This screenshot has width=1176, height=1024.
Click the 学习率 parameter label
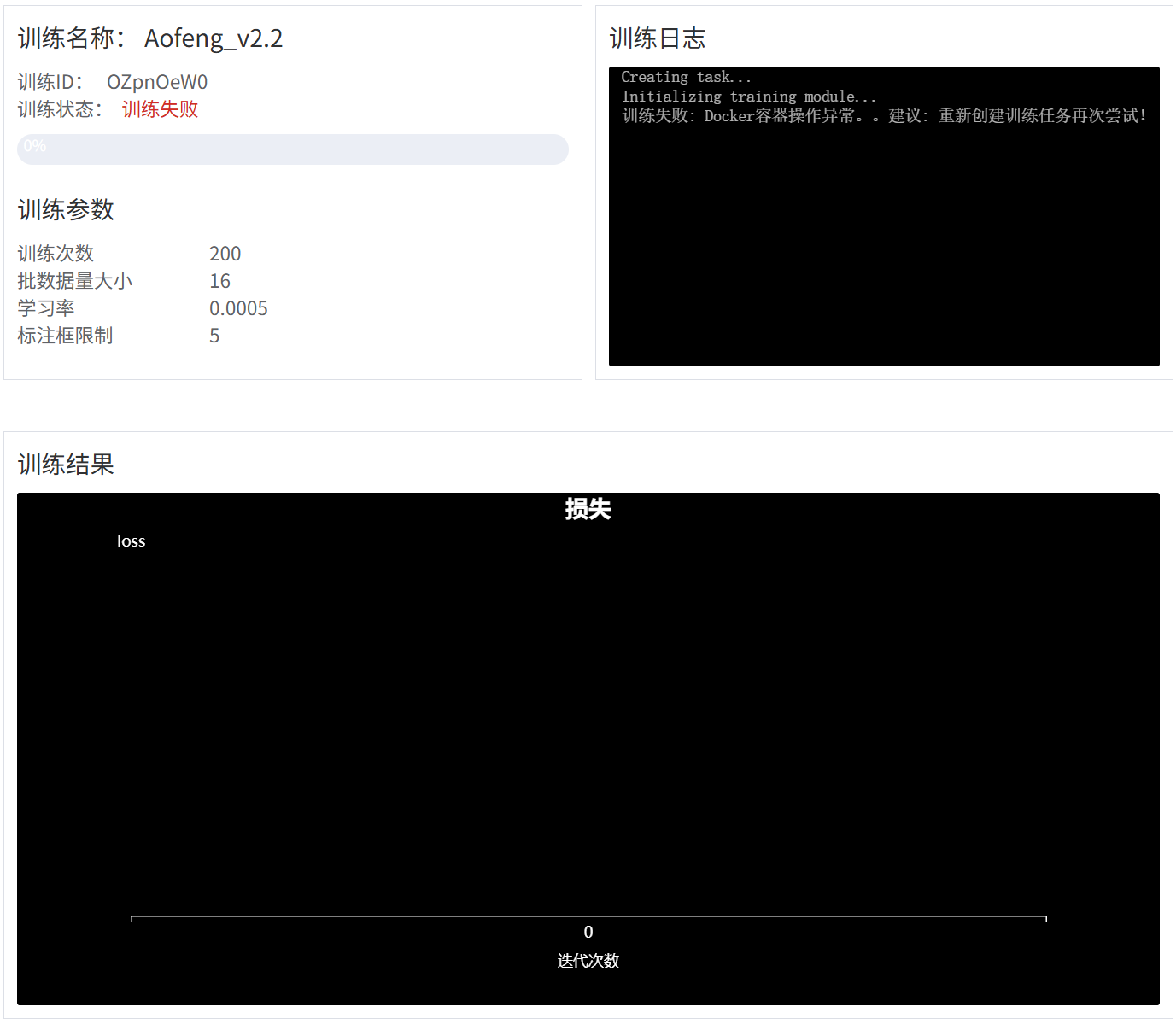(x=46, y=308)
